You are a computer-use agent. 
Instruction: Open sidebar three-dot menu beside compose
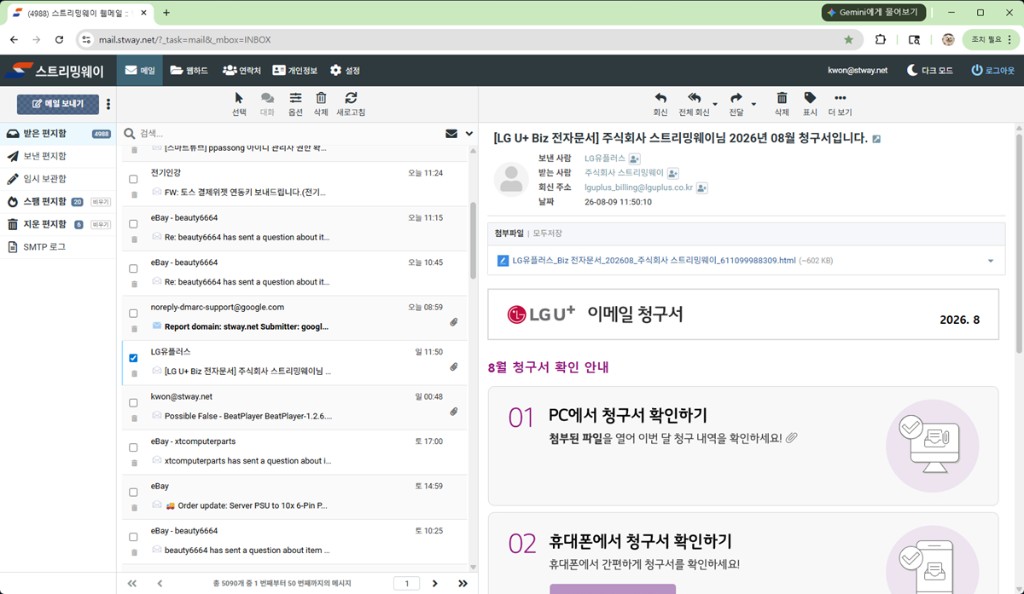(108, 104)
